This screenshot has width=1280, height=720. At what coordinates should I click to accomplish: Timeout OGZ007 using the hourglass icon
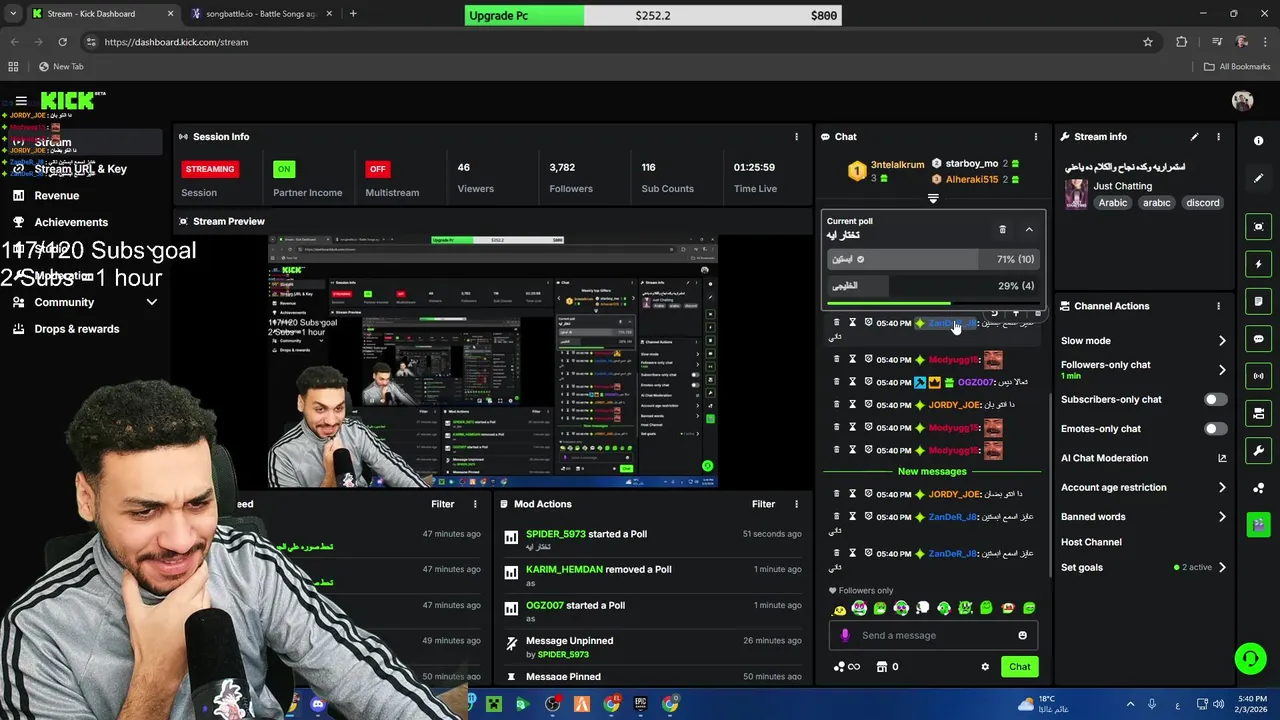click(x=852, y=382)
